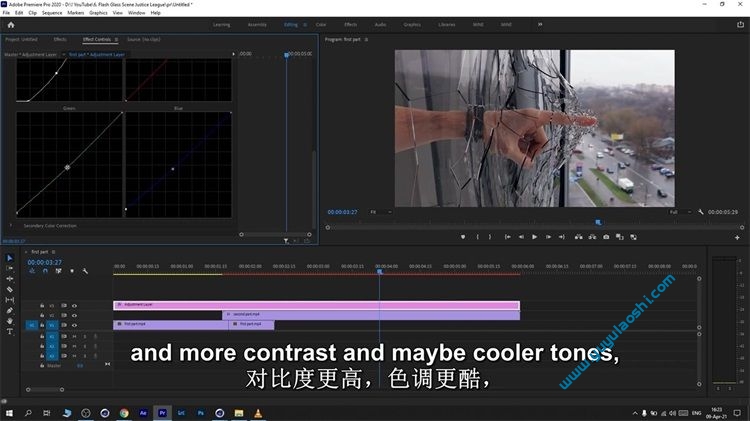Screen dimensions: 750x421
Task: Click Mark Out in Program monitor
Action: click(x=490, y=237)
